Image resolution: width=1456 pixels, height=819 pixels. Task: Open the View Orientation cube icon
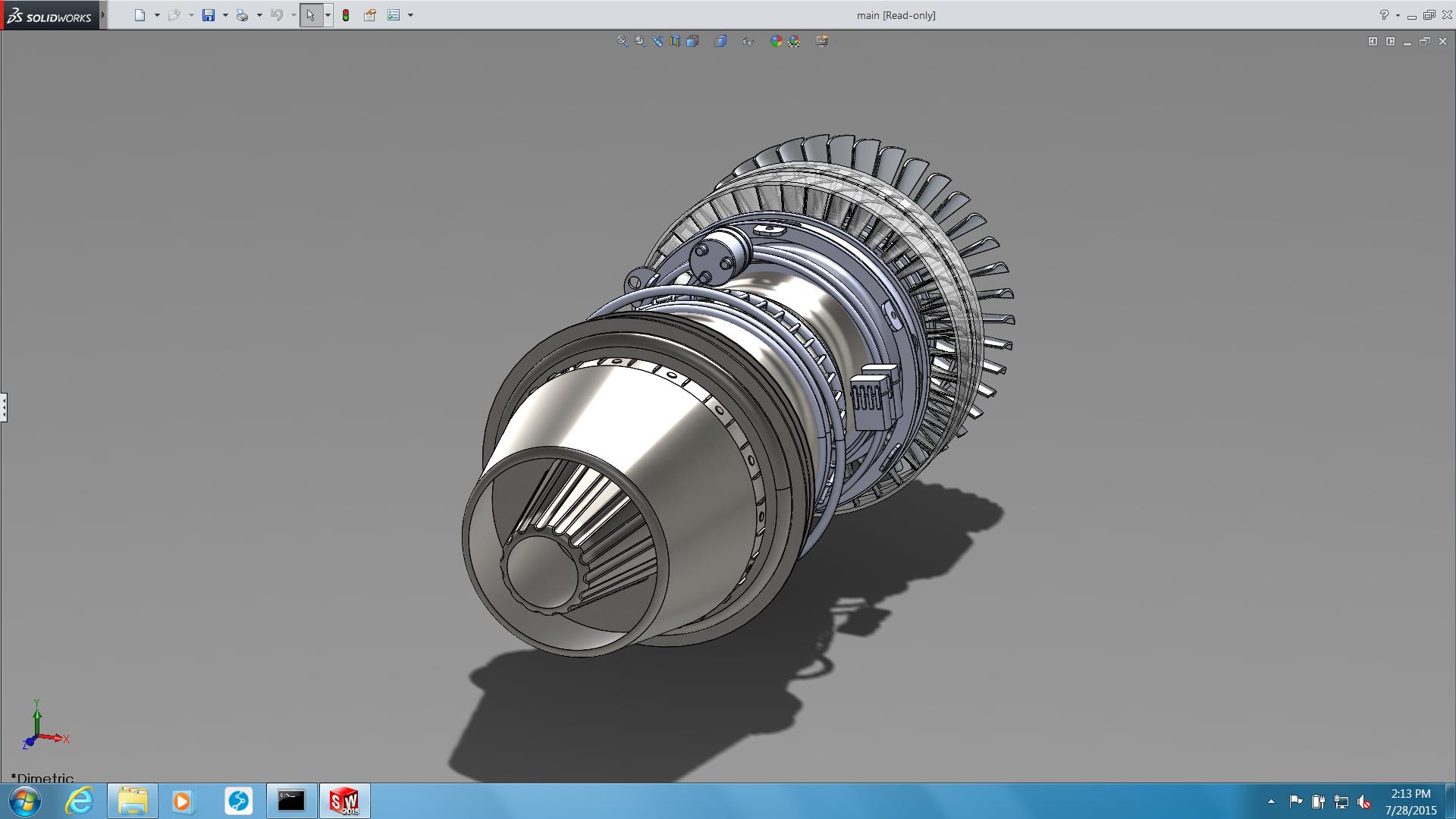click(692, 41)
